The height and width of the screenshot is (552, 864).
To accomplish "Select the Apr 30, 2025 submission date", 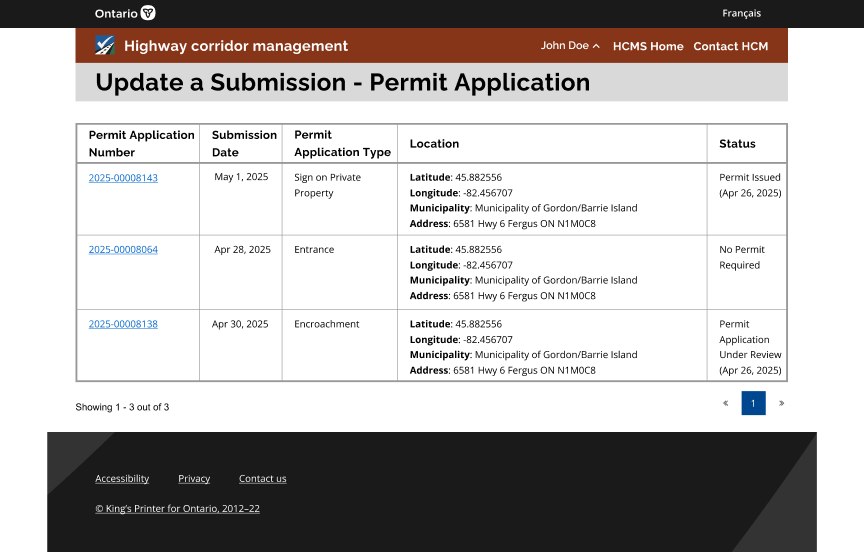I will click(240, 324).
